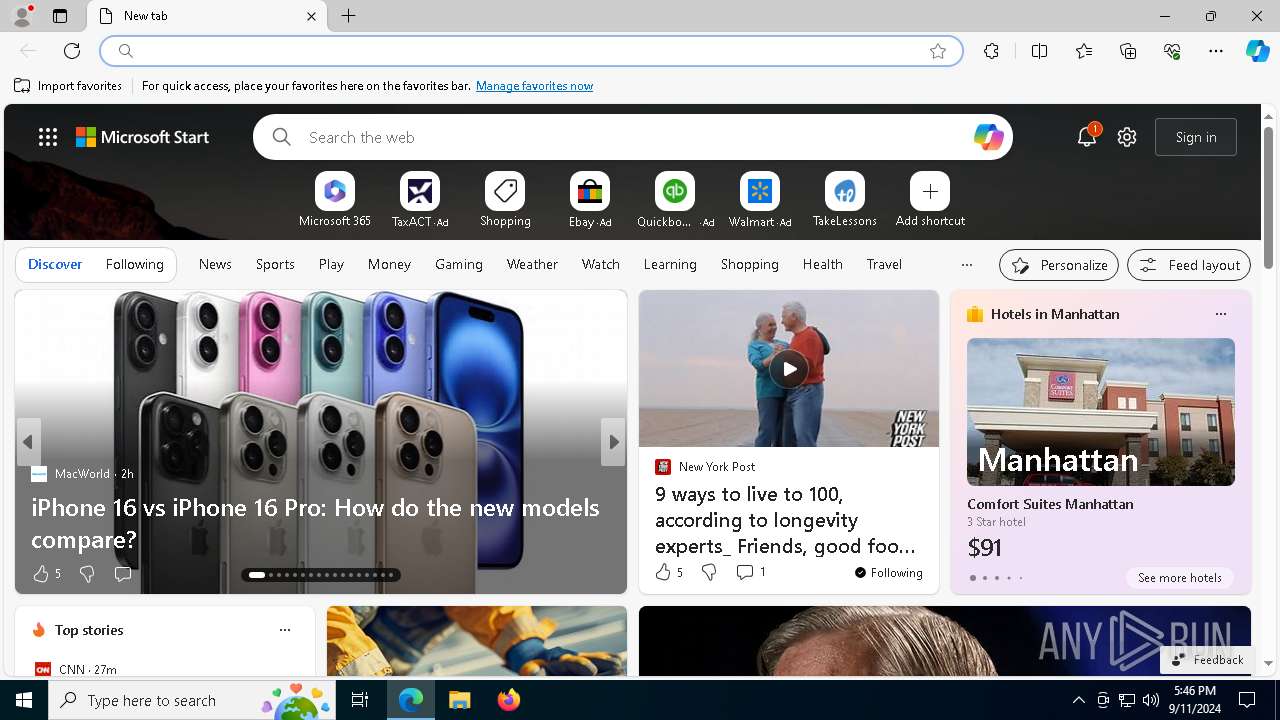Open the Personalize feed options
The image size is (1280, 720).
click(1059, 265)
